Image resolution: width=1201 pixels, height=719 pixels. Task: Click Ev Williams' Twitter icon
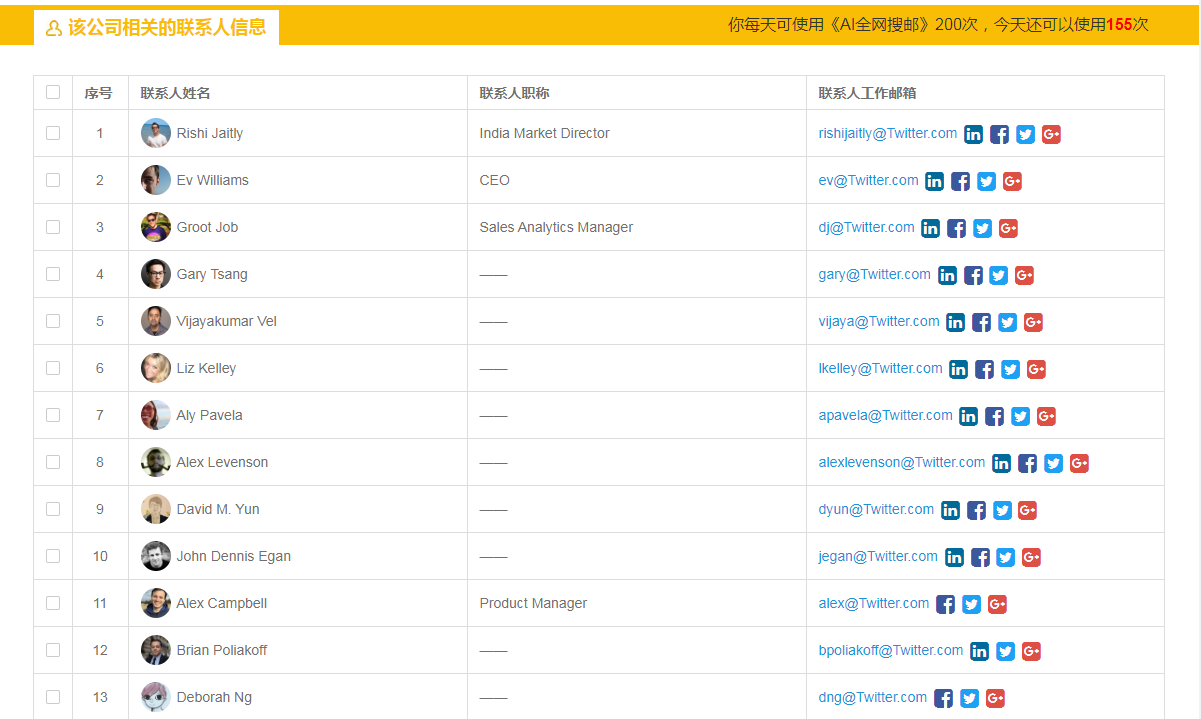986,182
